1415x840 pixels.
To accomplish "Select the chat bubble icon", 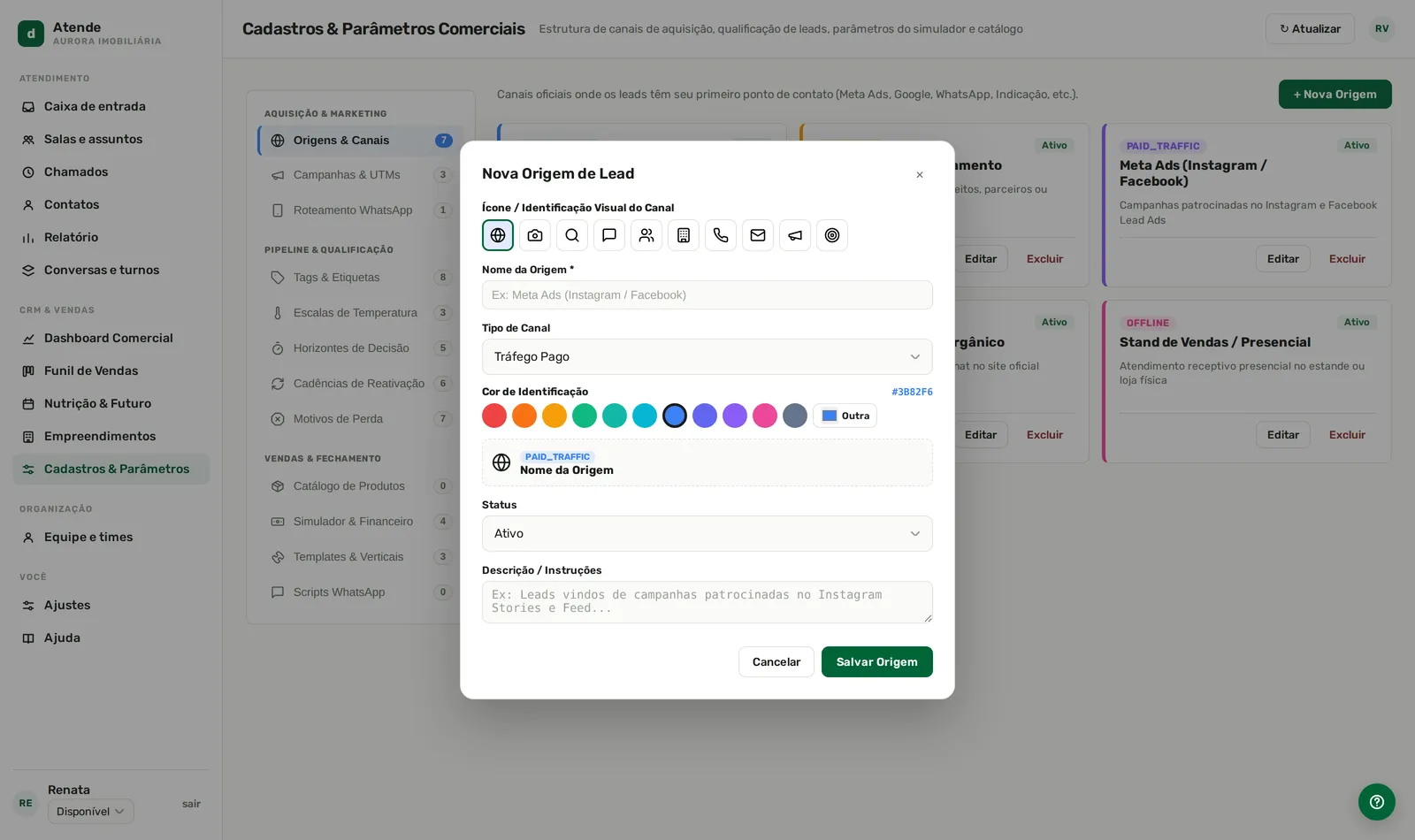I will 609,235.
